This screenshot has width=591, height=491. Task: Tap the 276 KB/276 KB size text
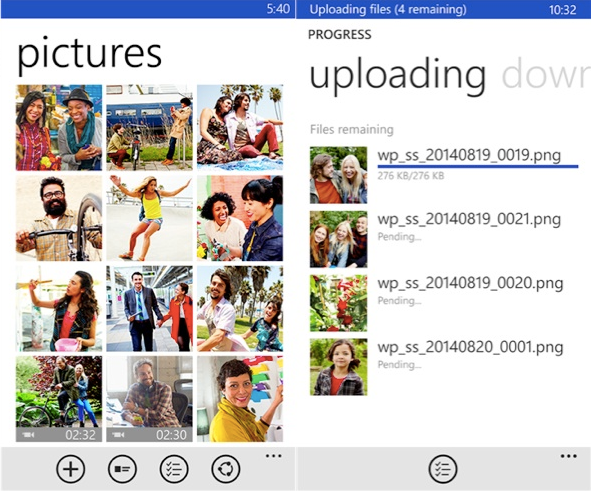pos(411,176)
